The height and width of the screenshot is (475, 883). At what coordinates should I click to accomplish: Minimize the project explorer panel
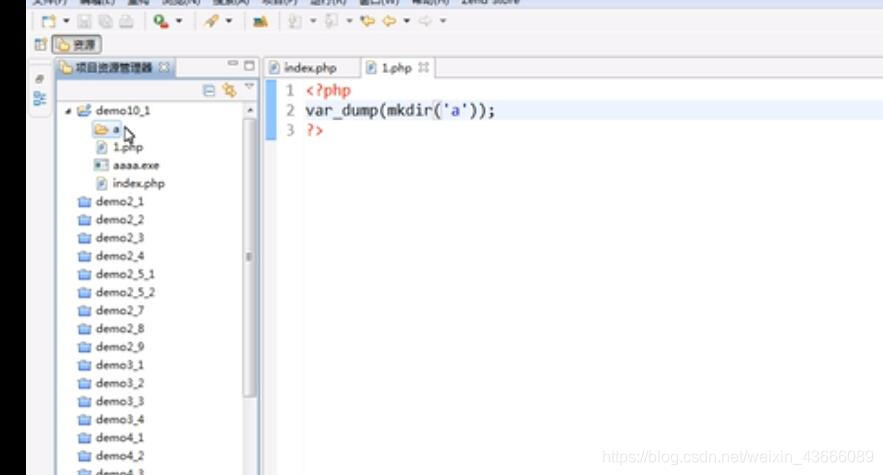pos(233,64)
